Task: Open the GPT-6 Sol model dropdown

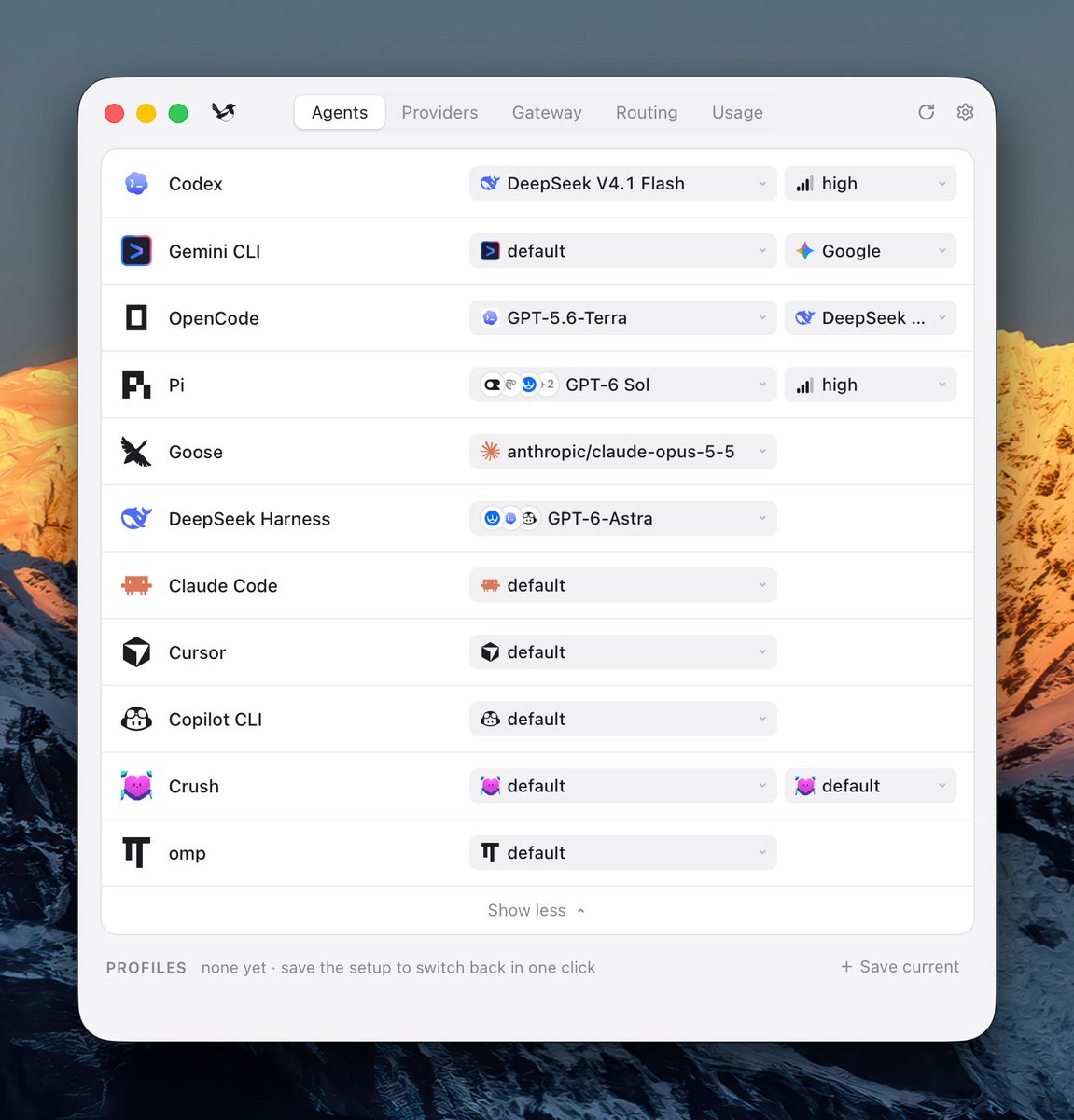Action: [622, 385]
